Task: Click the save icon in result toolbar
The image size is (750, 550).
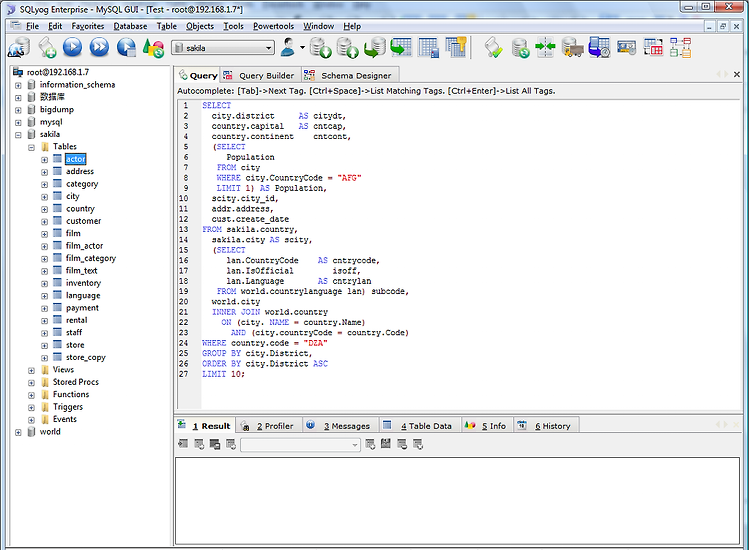Action: tap(386, 444)
